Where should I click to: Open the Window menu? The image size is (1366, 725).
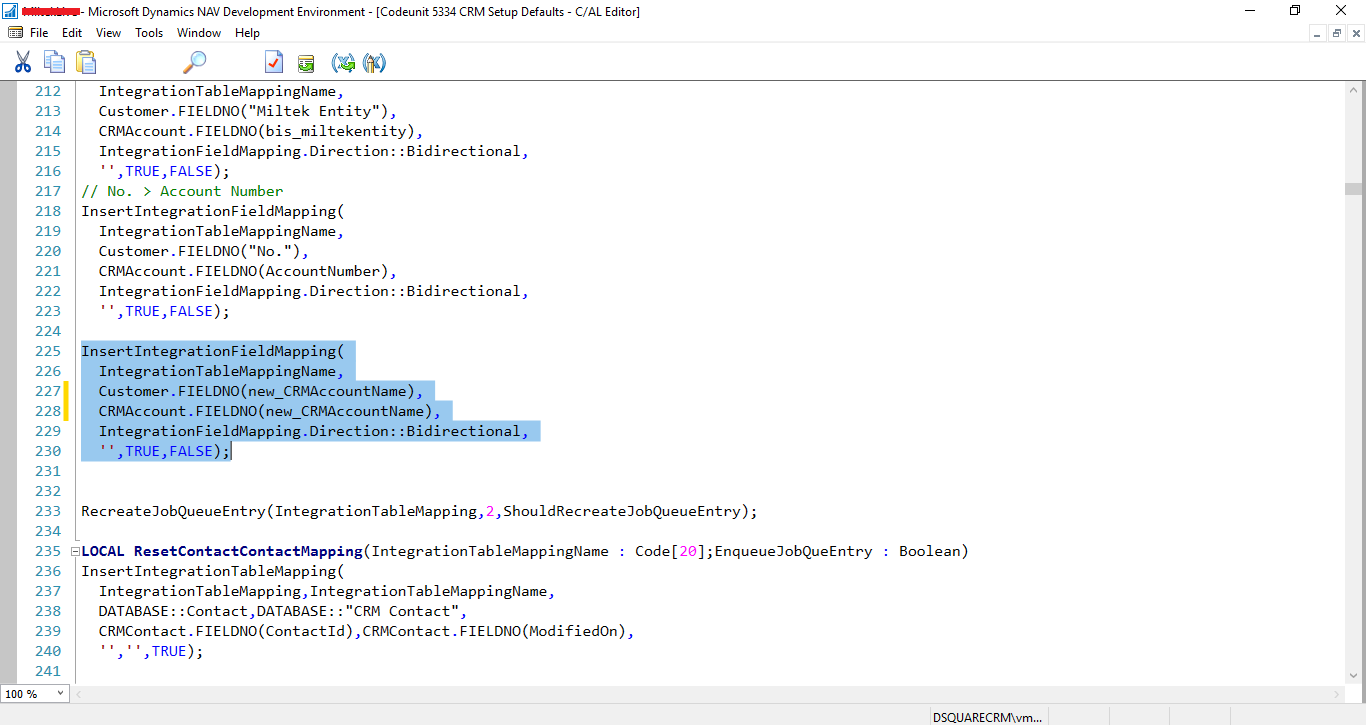pos(198,32)
